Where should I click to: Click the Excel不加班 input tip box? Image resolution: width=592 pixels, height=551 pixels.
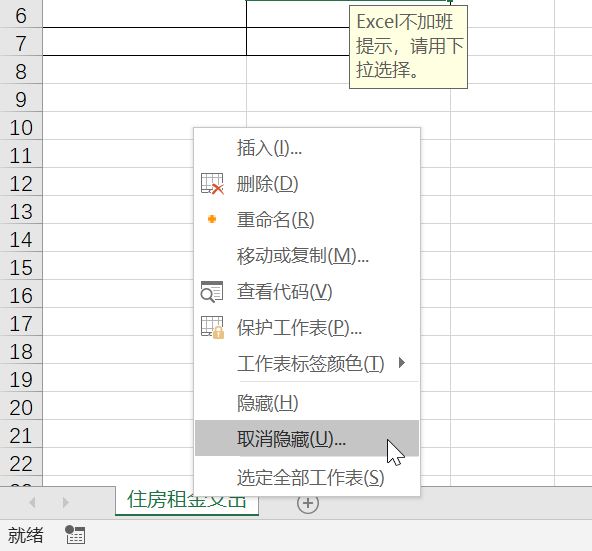point(409,47)
